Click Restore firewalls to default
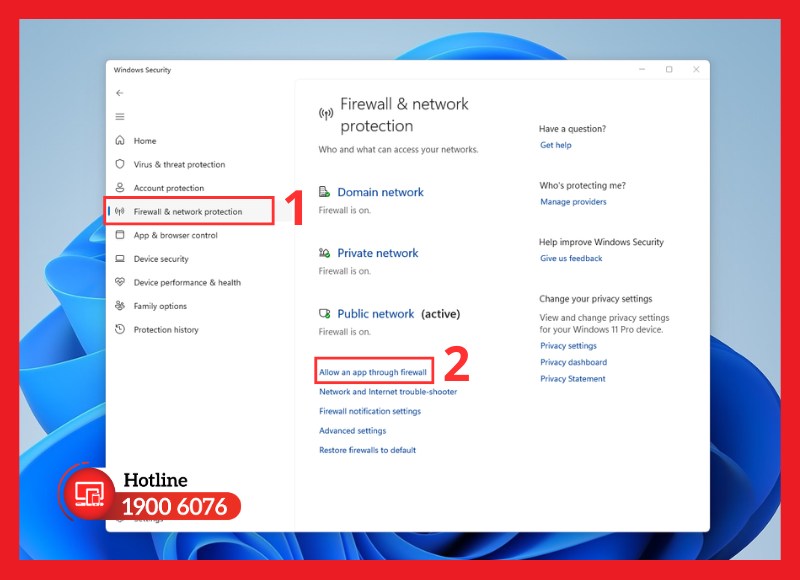This screenshot has width=800, height=580. (367, 449)
